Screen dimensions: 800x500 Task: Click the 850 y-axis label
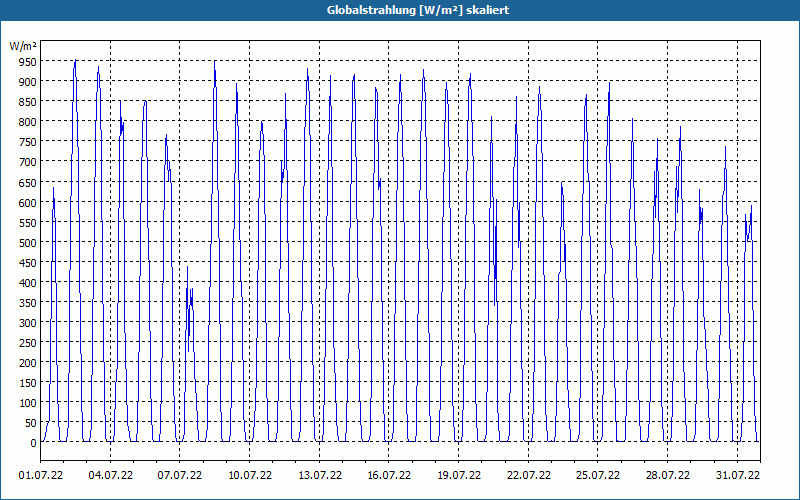27,102
